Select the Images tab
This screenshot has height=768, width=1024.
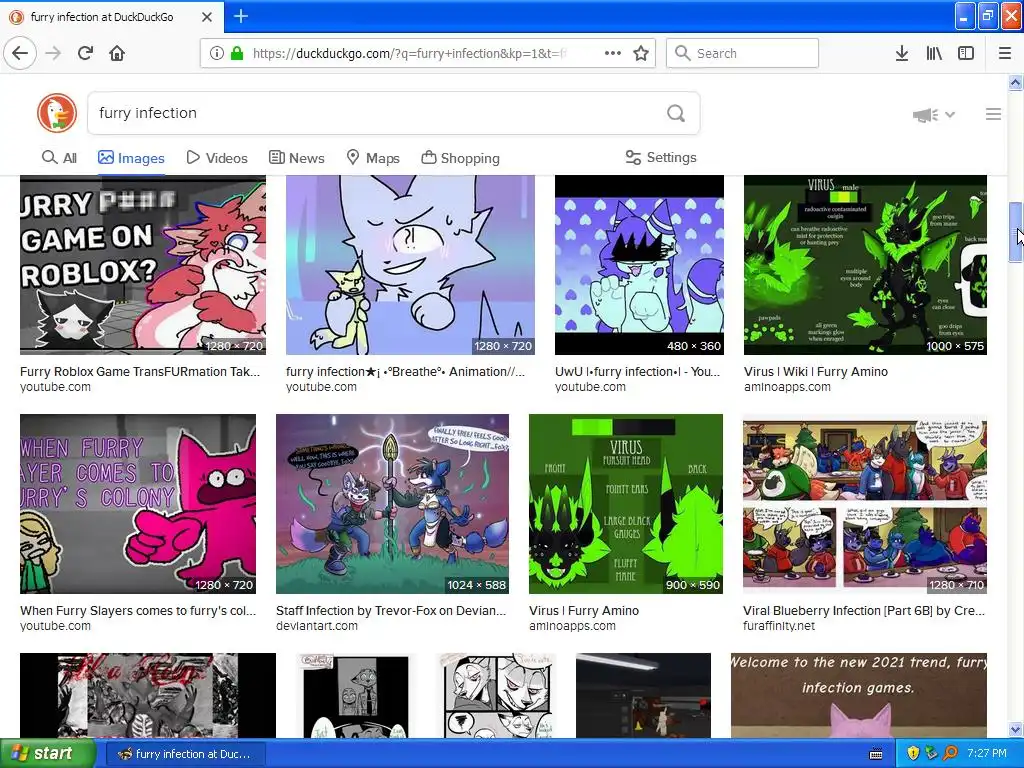[131, 158]
